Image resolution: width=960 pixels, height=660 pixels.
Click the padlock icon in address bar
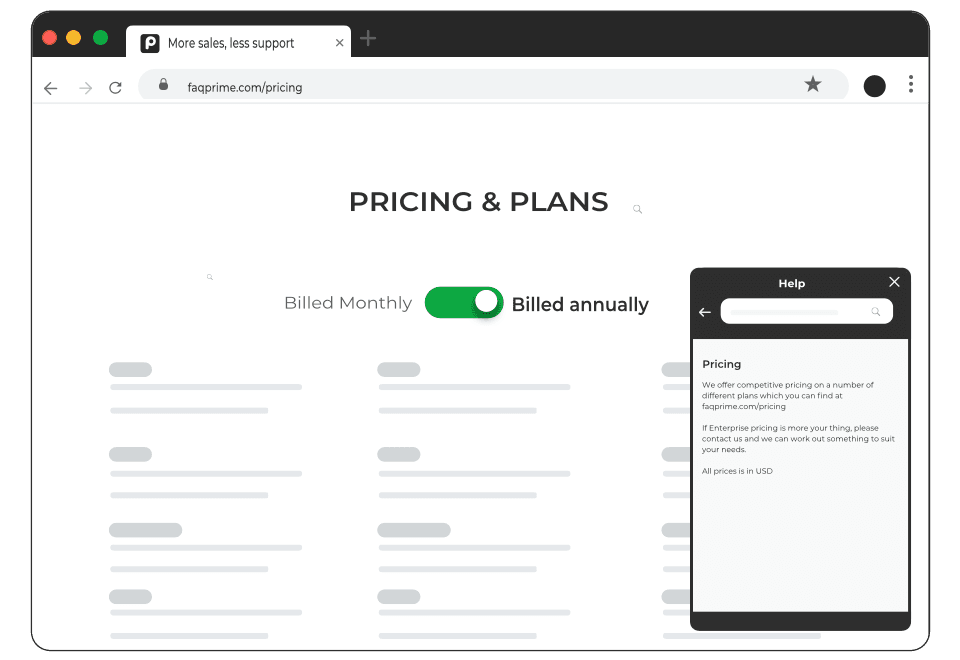pos(163,84)
